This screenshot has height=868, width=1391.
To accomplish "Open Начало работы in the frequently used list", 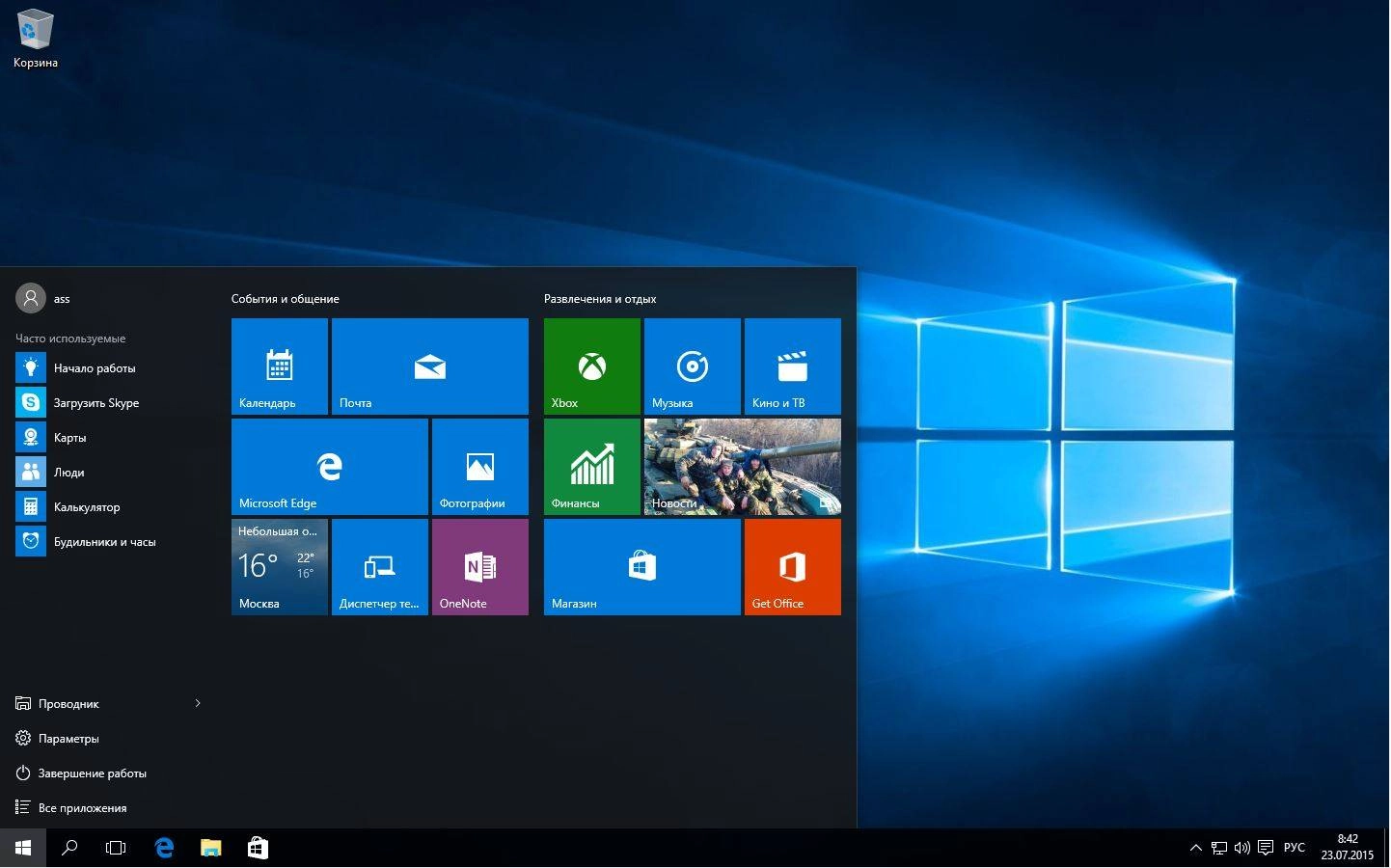I will tap(108, 368).
